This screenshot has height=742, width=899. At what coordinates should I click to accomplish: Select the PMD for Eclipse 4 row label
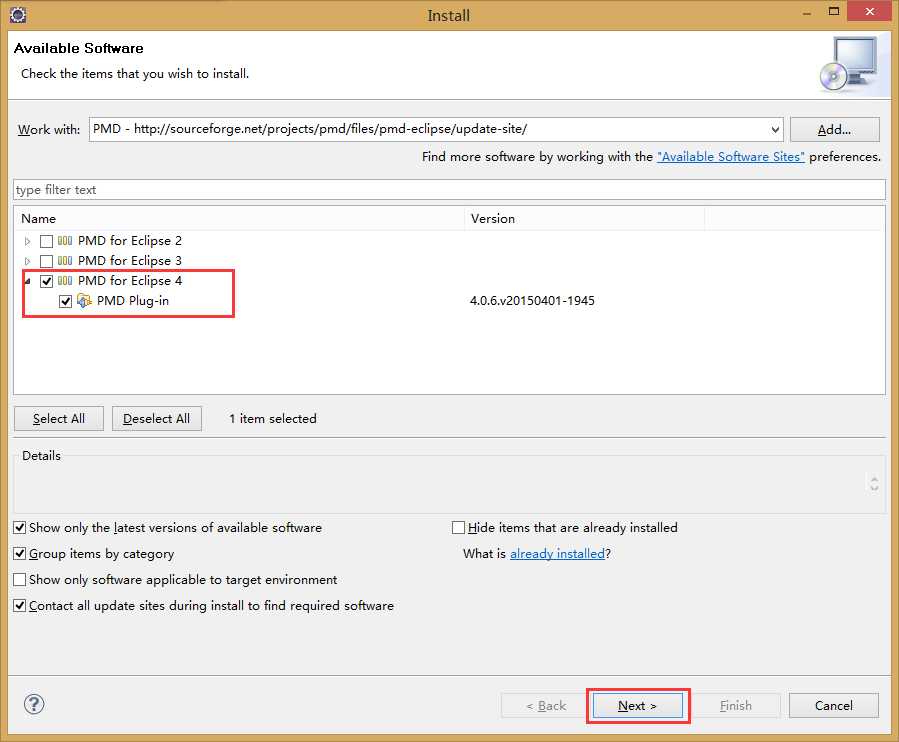(130, 281)
